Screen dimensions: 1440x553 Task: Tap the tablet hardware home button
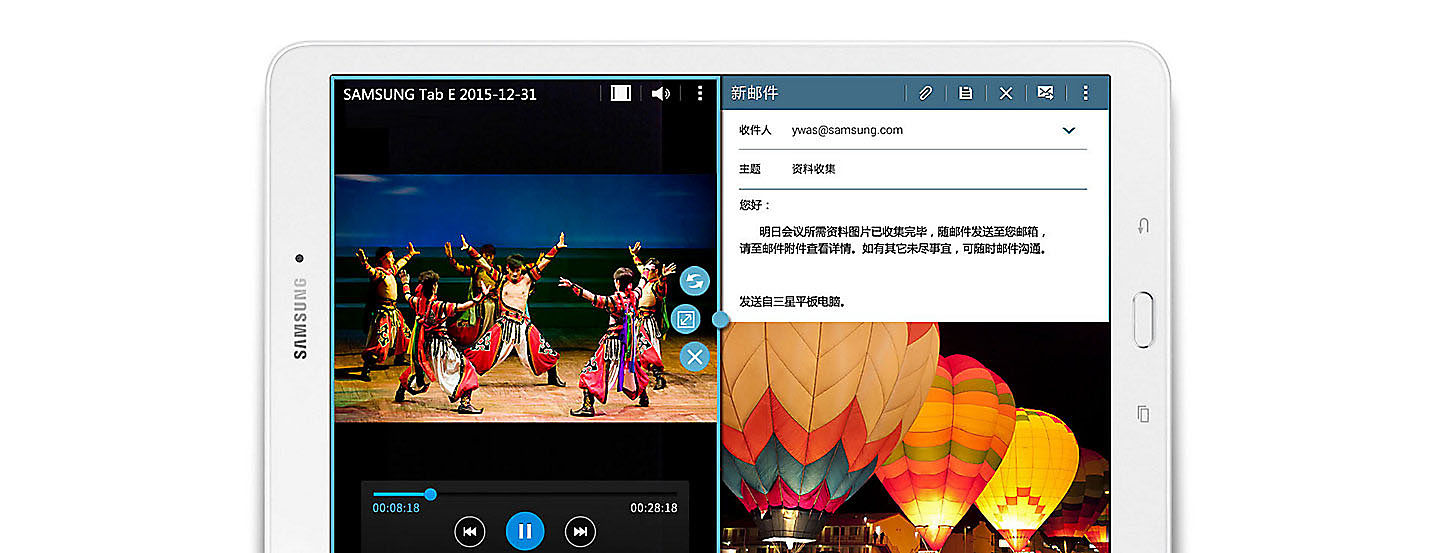[x=1144, y=320]
